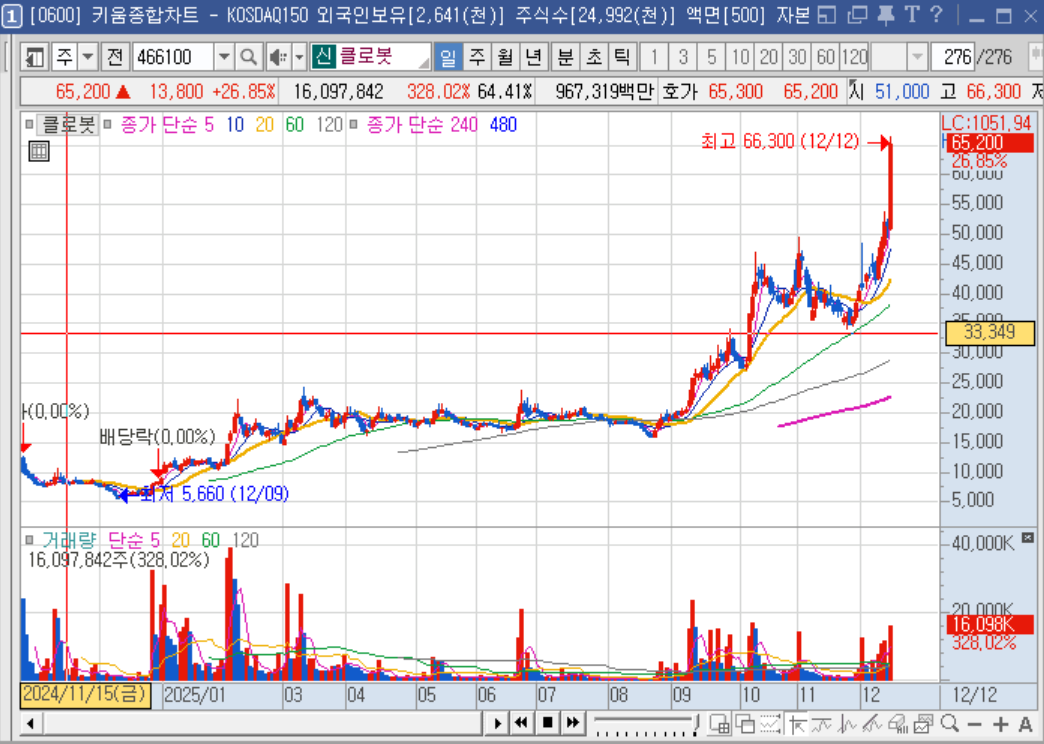The image size is (1044, 744).
Task: Click the dotted range-select chart icon
Action: (x=770, y=723)
